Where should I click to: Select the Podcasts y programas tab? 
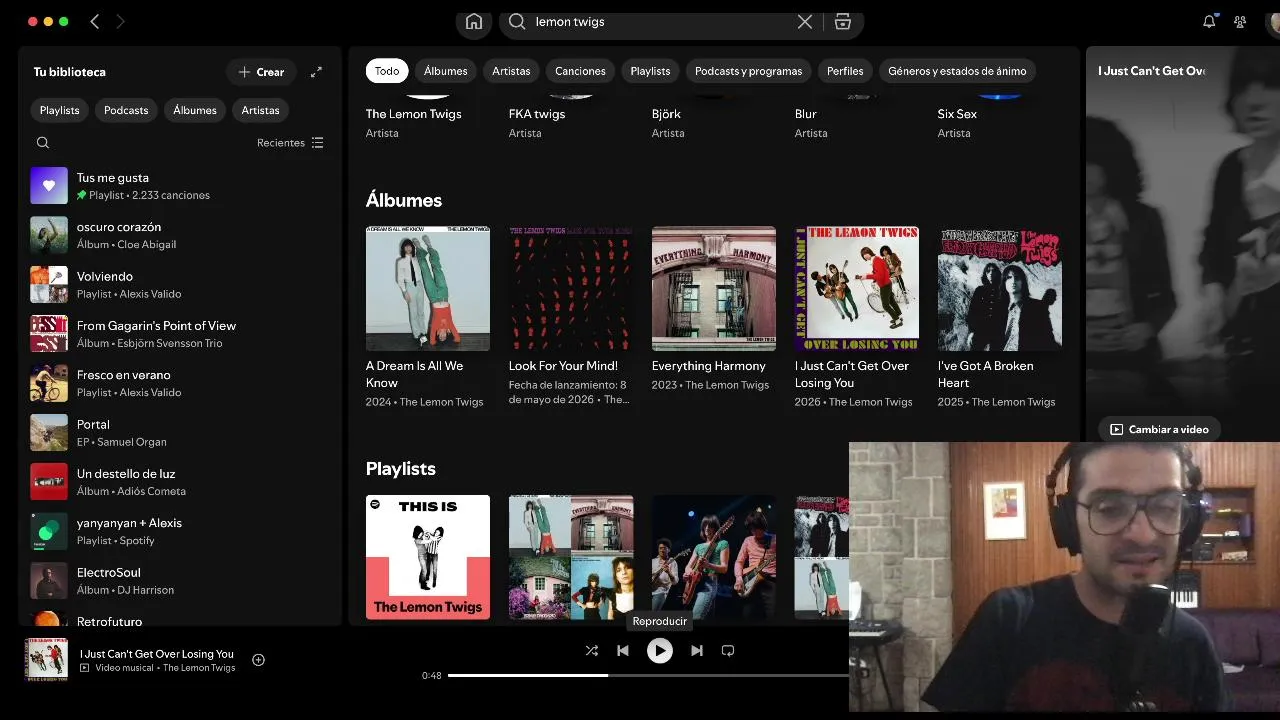pos(749,71)
